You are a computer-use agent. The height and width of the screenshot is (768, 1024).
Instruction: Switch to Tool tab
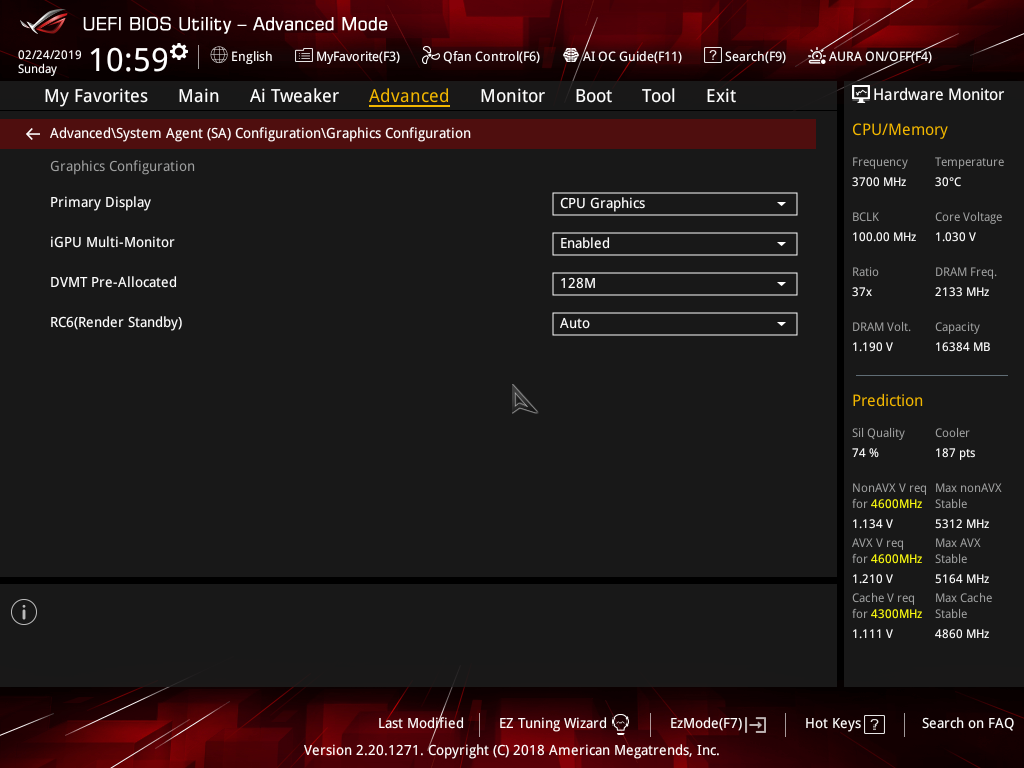[x=658, y=96]
